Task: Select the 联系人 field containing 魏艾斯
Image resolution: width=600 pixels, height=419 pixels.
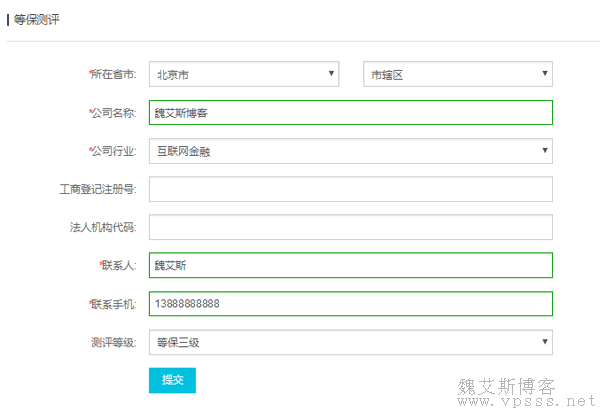Action: [x=350, y=265]
